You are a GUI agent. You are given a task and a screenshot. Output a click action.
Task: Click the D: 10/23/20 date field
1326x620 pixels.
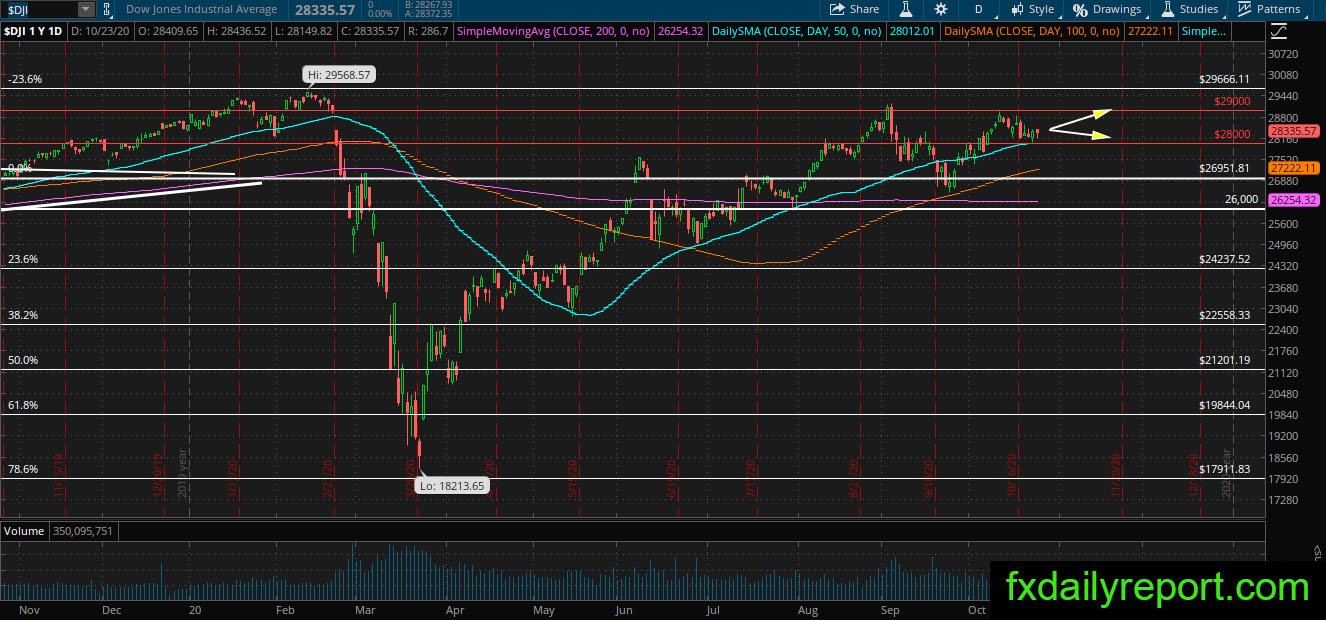pyautogui.click(x=98, y=32)
